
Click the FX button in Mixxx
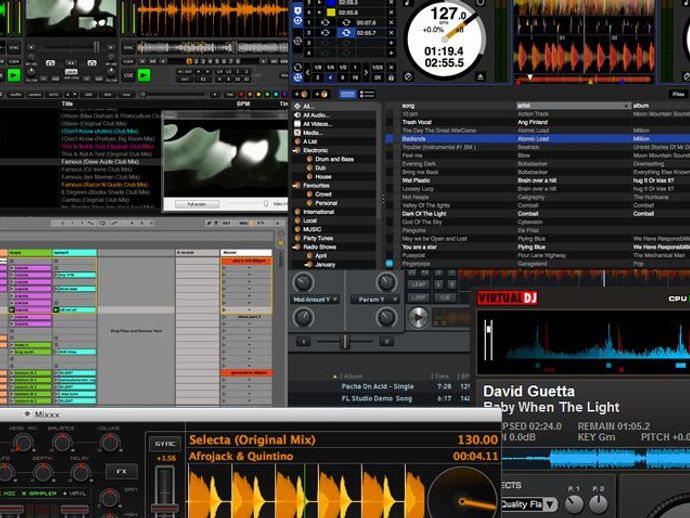(121, 472)
